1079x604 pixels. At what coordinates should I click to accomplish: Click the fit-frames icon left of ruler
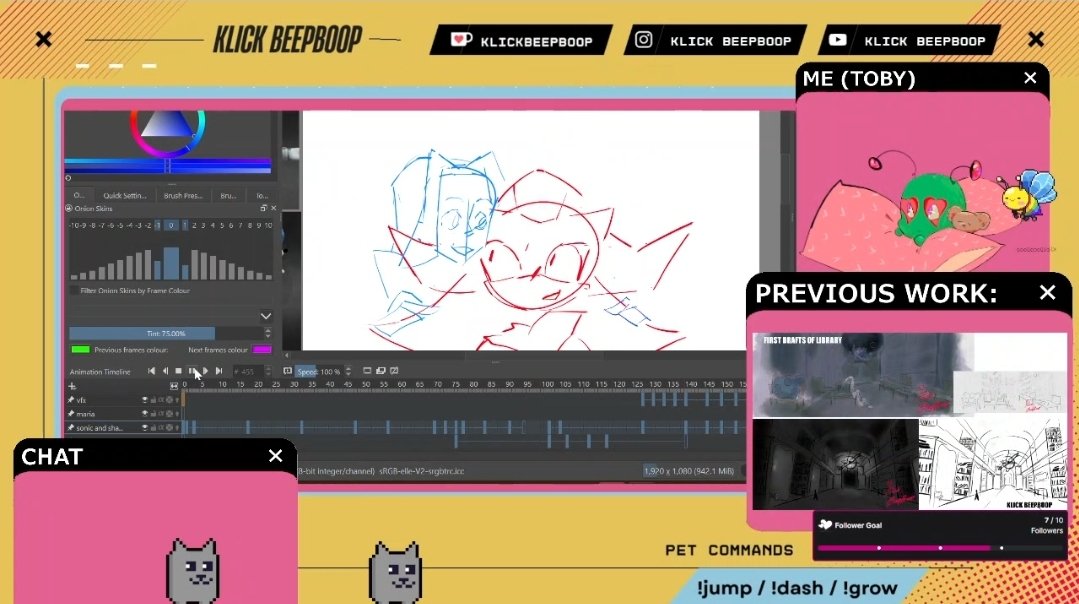click(x=174, y=386)
